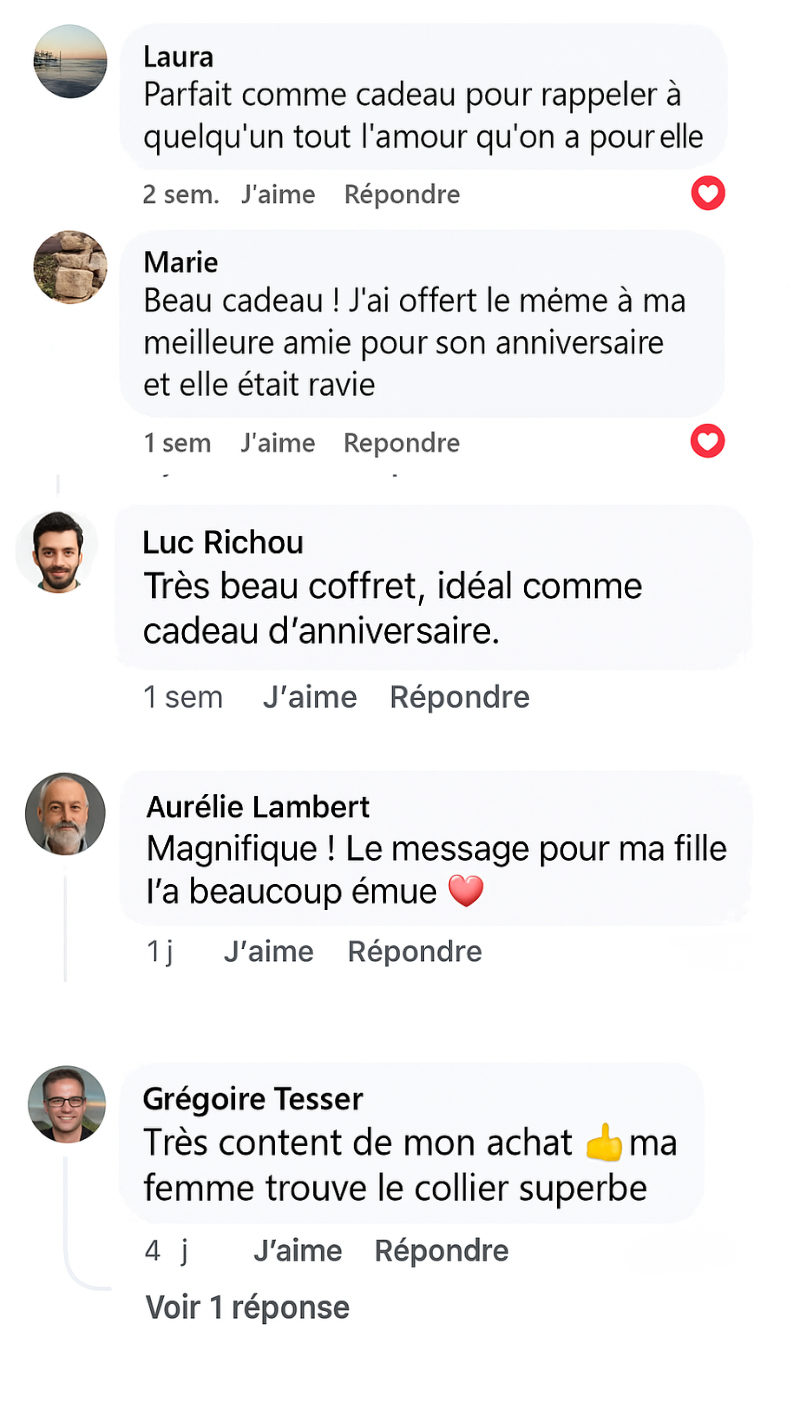Open Luc Richou's profile name link
800x1422 pixels.
click(x=223, y=542)
